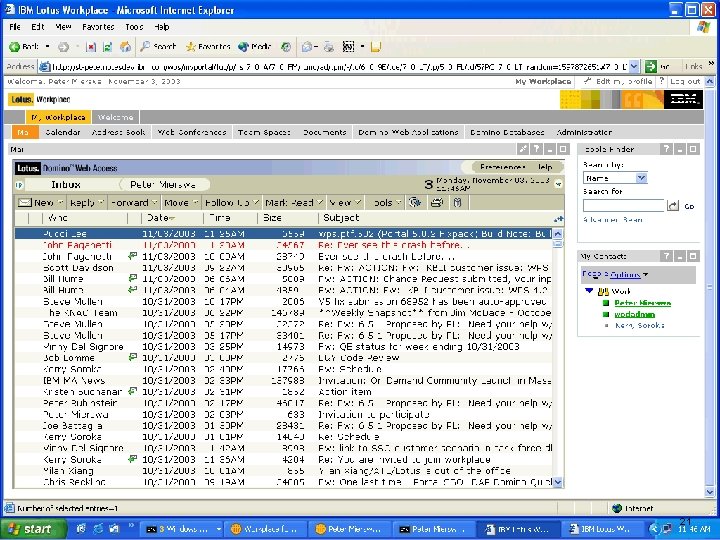Image resolution: width=720 pixels, height=540 pixels.
Task: Click the Search icon in the IE toolbar
Action: point(146,46)
